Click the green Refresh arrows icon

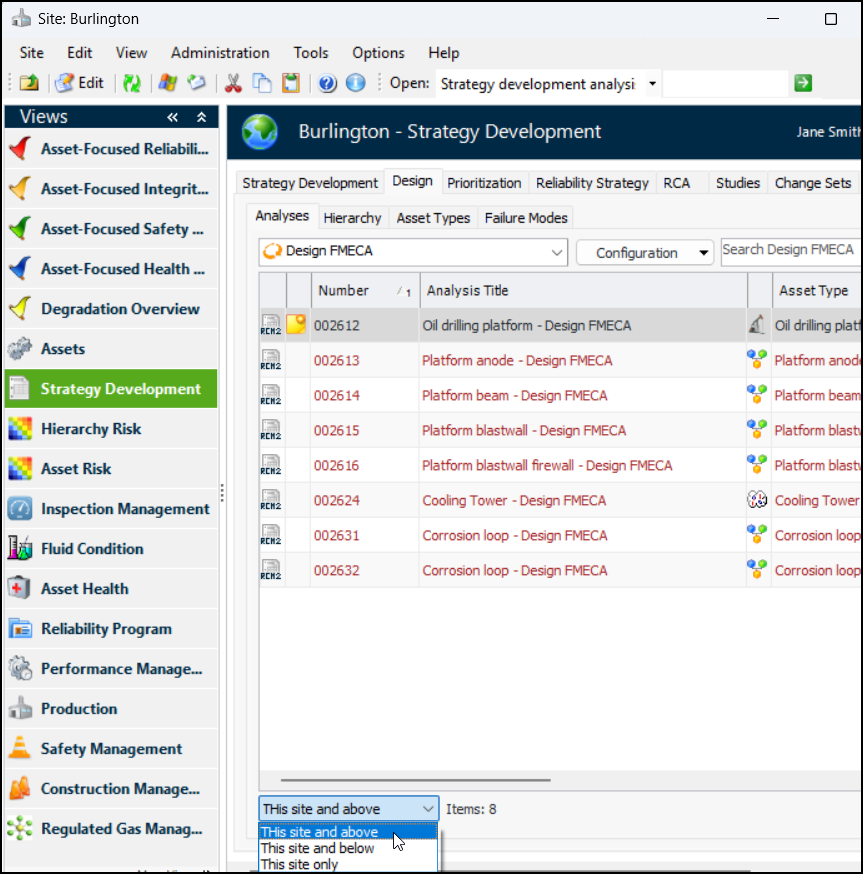click(132, 84)
